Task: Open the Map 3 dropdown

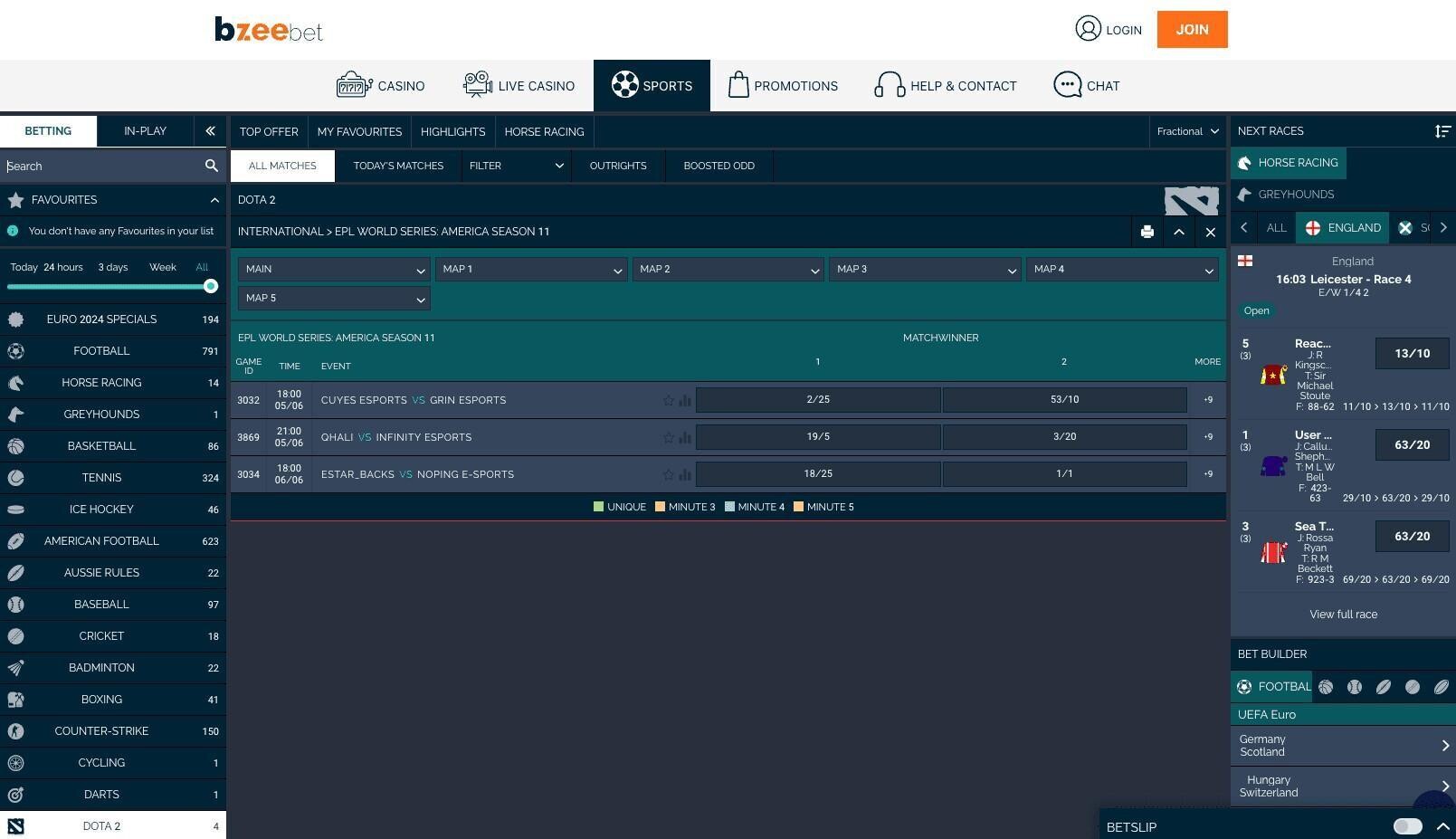Action: pyautogui.click(x=926, y=270)
